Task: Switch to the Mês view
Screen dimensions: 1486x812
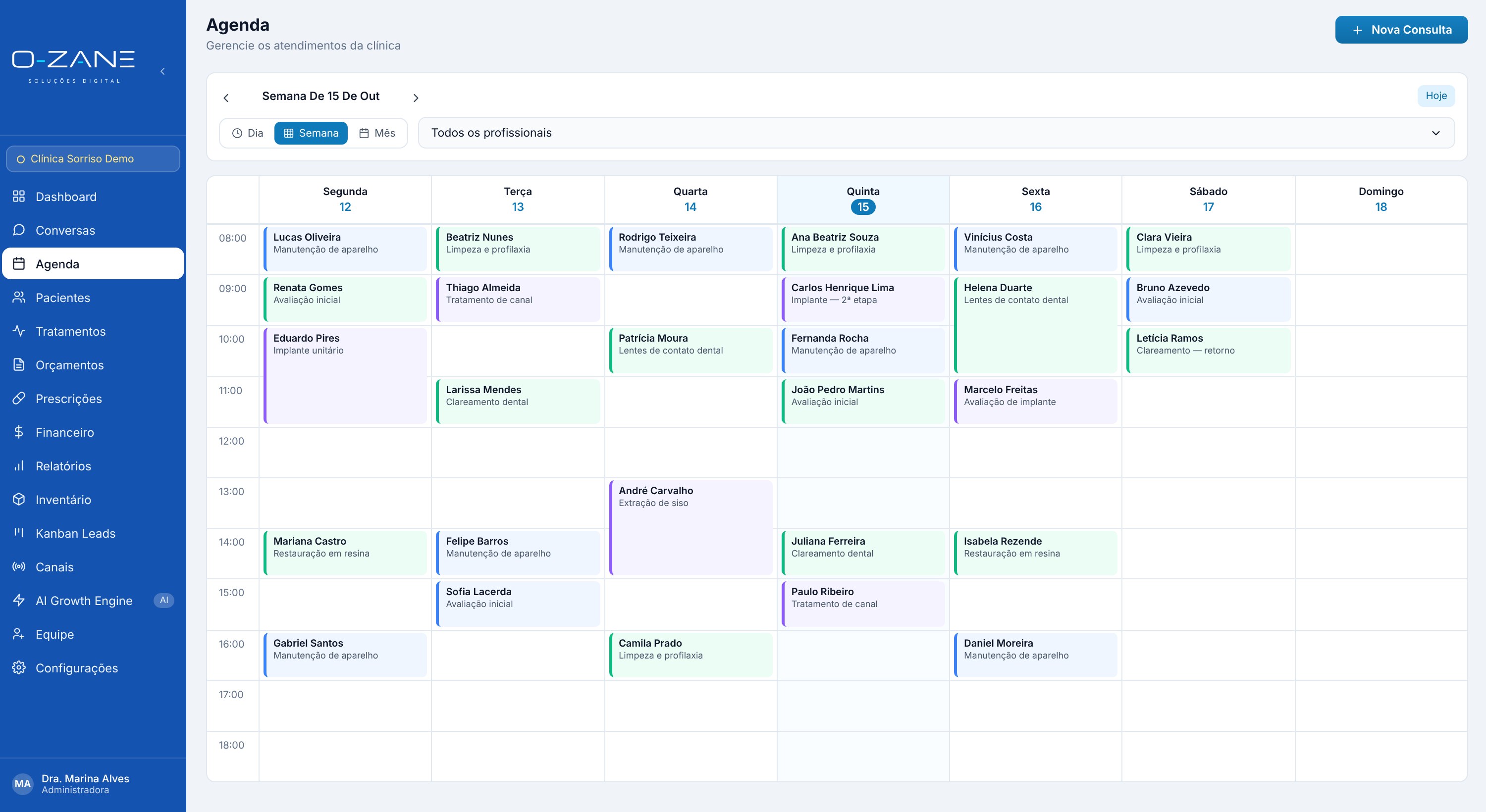Action: (x=377, y=133)
